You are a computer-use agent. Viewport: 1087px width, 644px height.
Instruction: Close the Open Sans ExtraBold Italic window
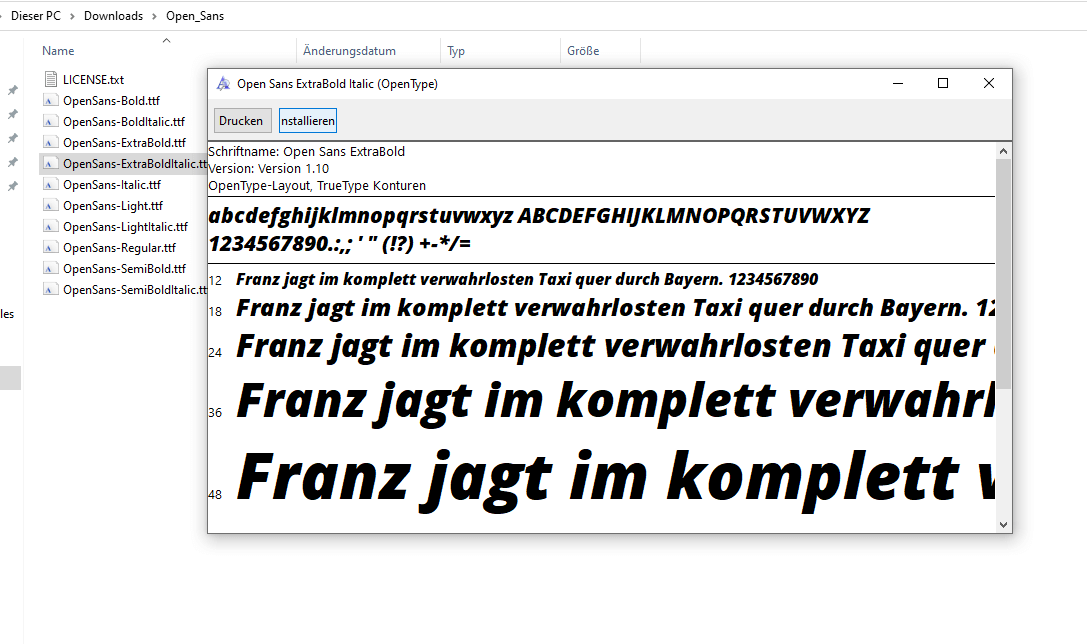(989, 83)
